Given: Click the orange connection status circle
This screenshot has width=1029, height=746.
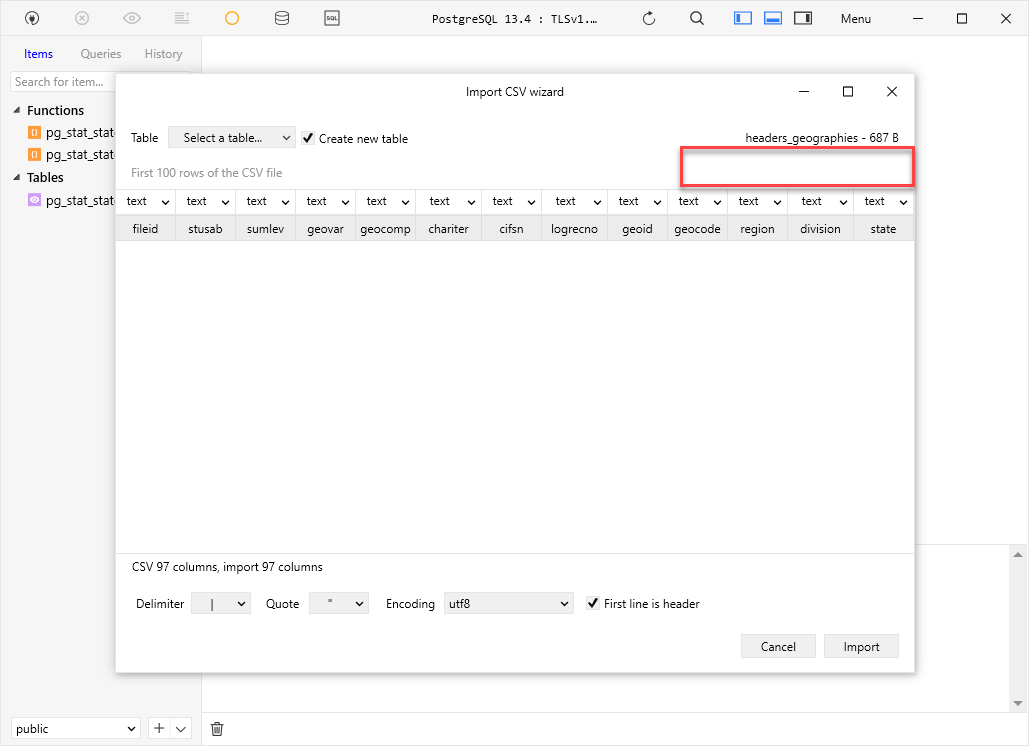Looking at the screenshot, I should [x=232, y=18].
